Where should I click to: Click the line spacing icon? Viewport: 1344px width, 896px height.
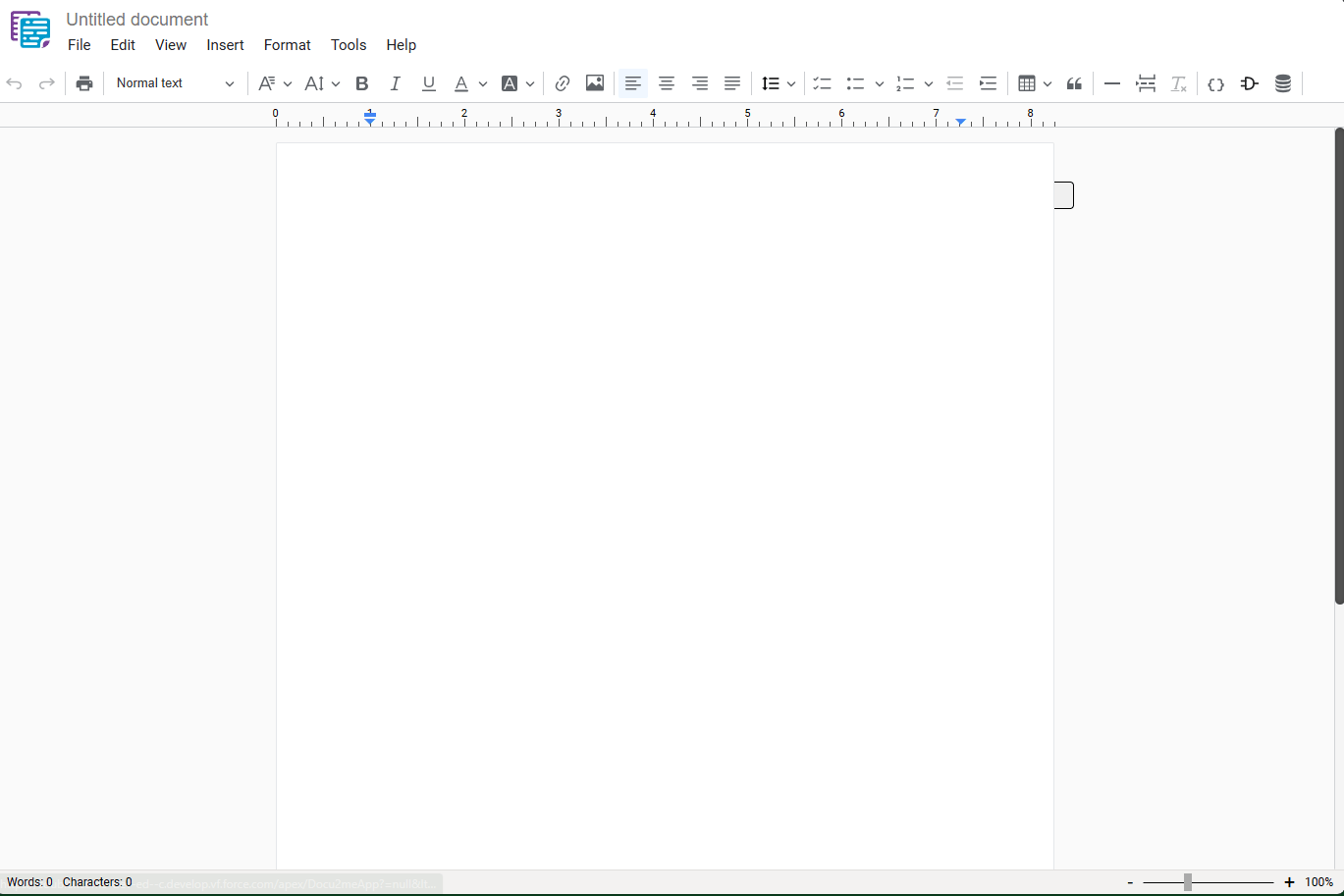tap(771, 83)
